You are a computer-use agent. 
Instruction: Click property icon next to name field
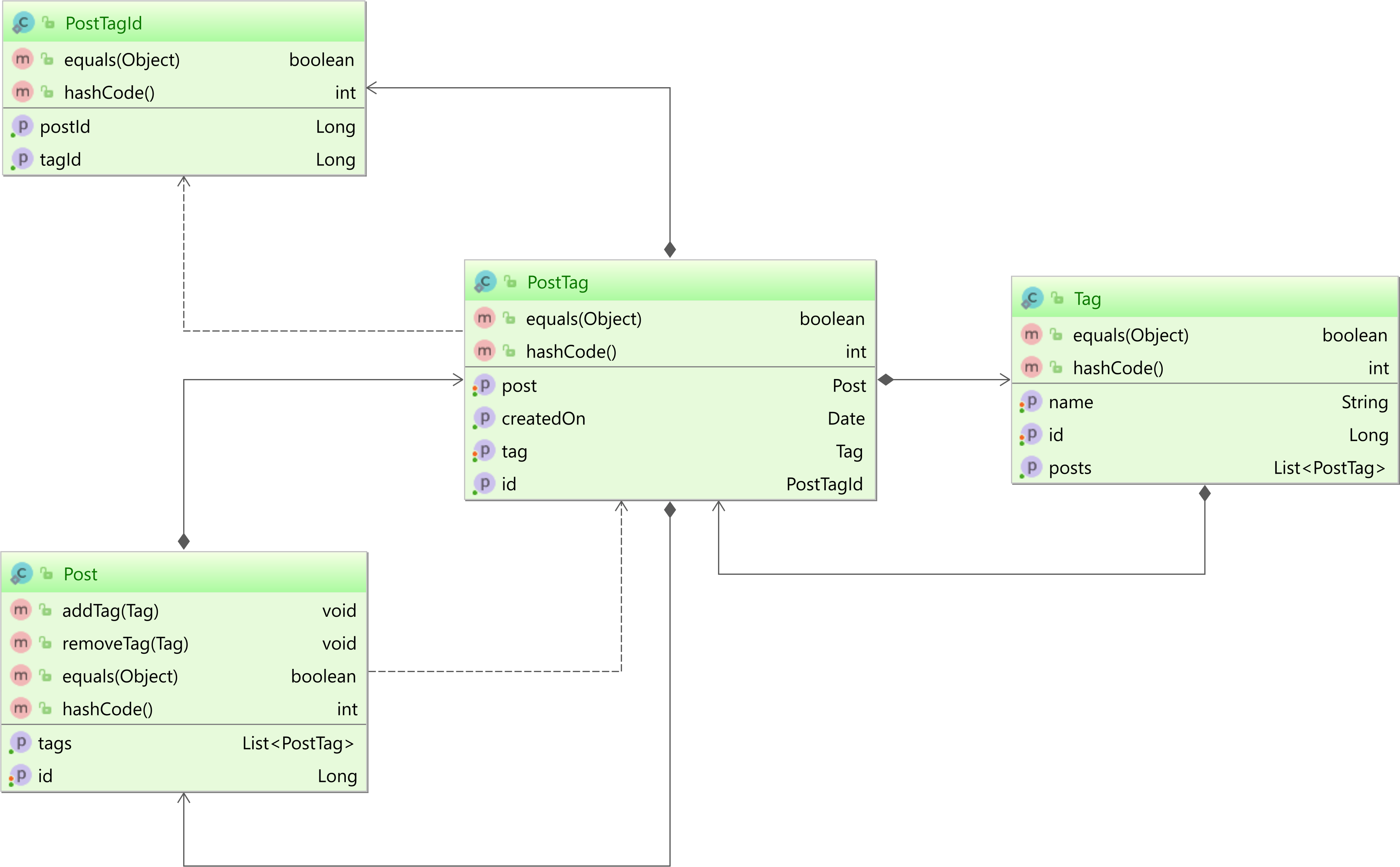pos(1031,402)
